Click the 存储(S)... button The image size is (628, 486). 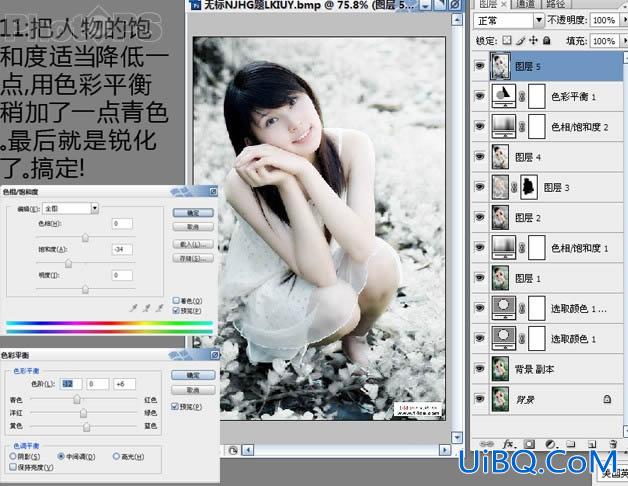click(193, 258)
